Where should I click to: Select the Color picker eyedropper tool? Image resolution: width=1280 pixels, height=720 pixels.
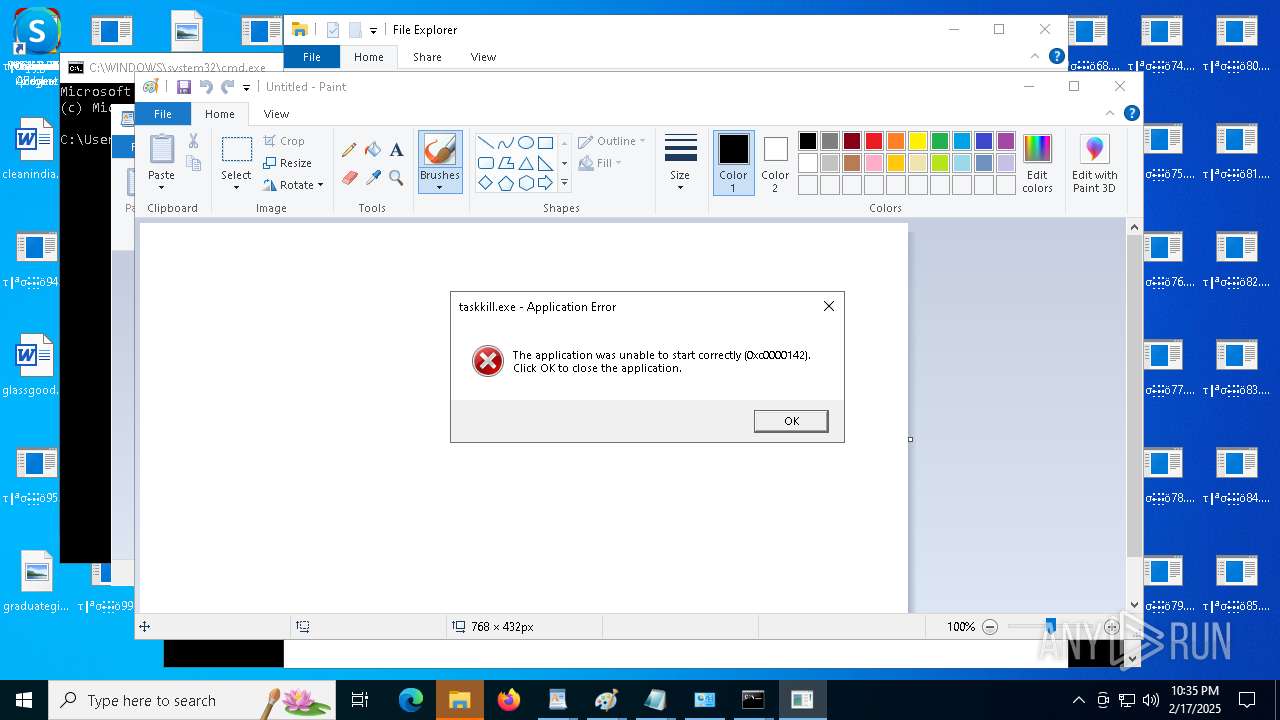(373, 178)
